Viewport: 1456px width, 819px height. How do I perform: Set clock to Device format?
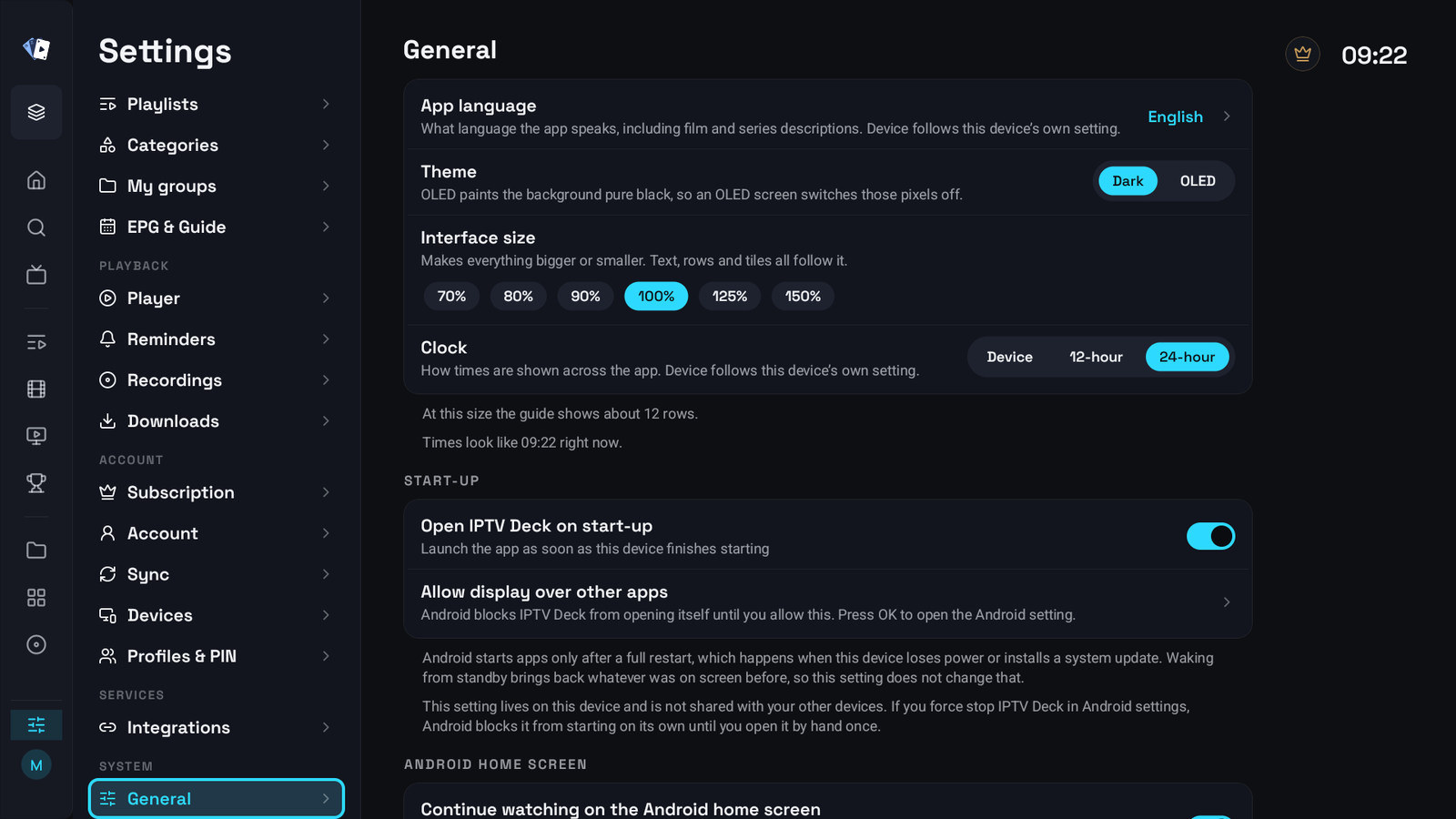[1009, 357]
